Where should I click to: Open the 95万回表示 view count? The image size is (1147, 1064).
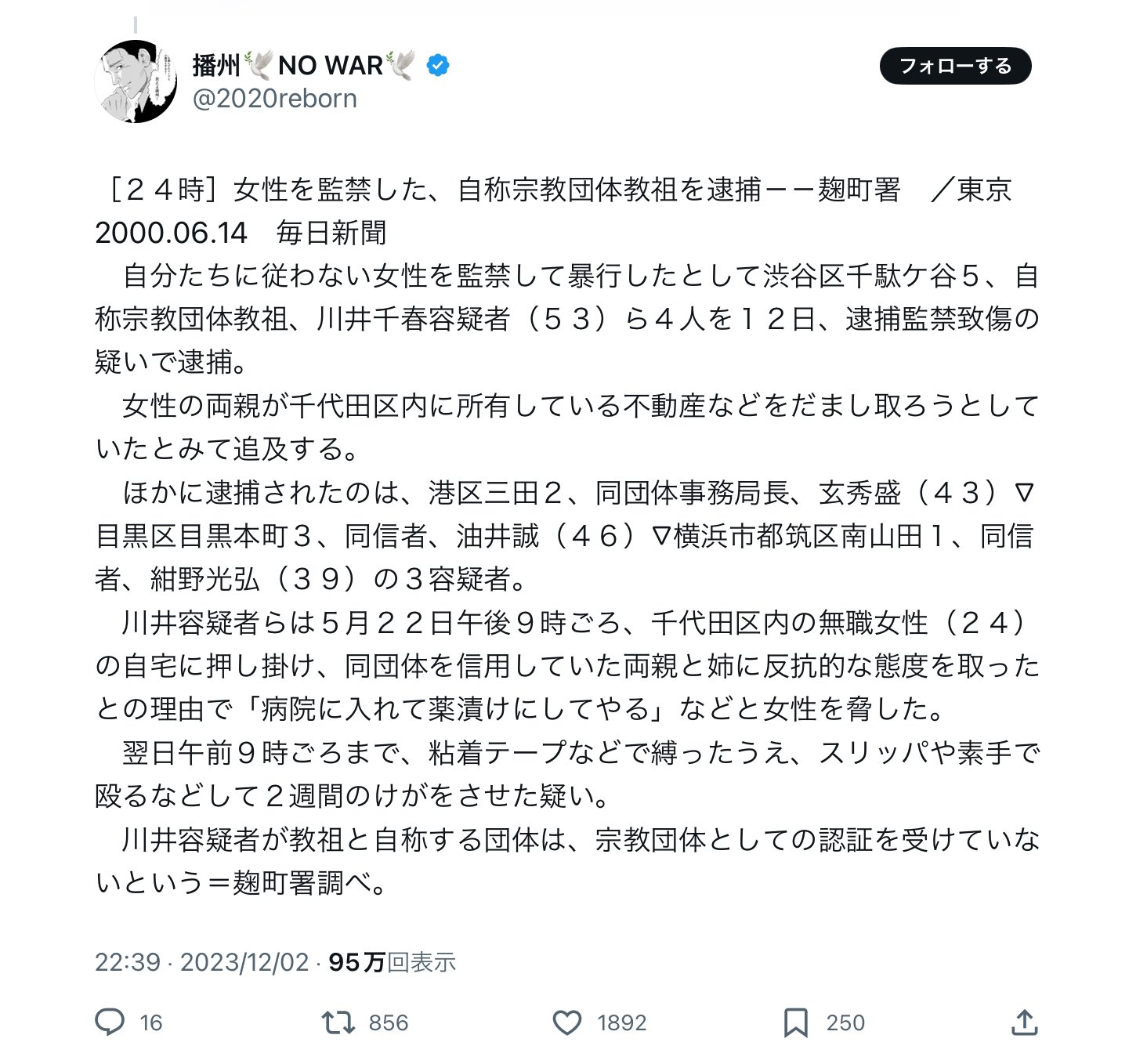point(392,962)
